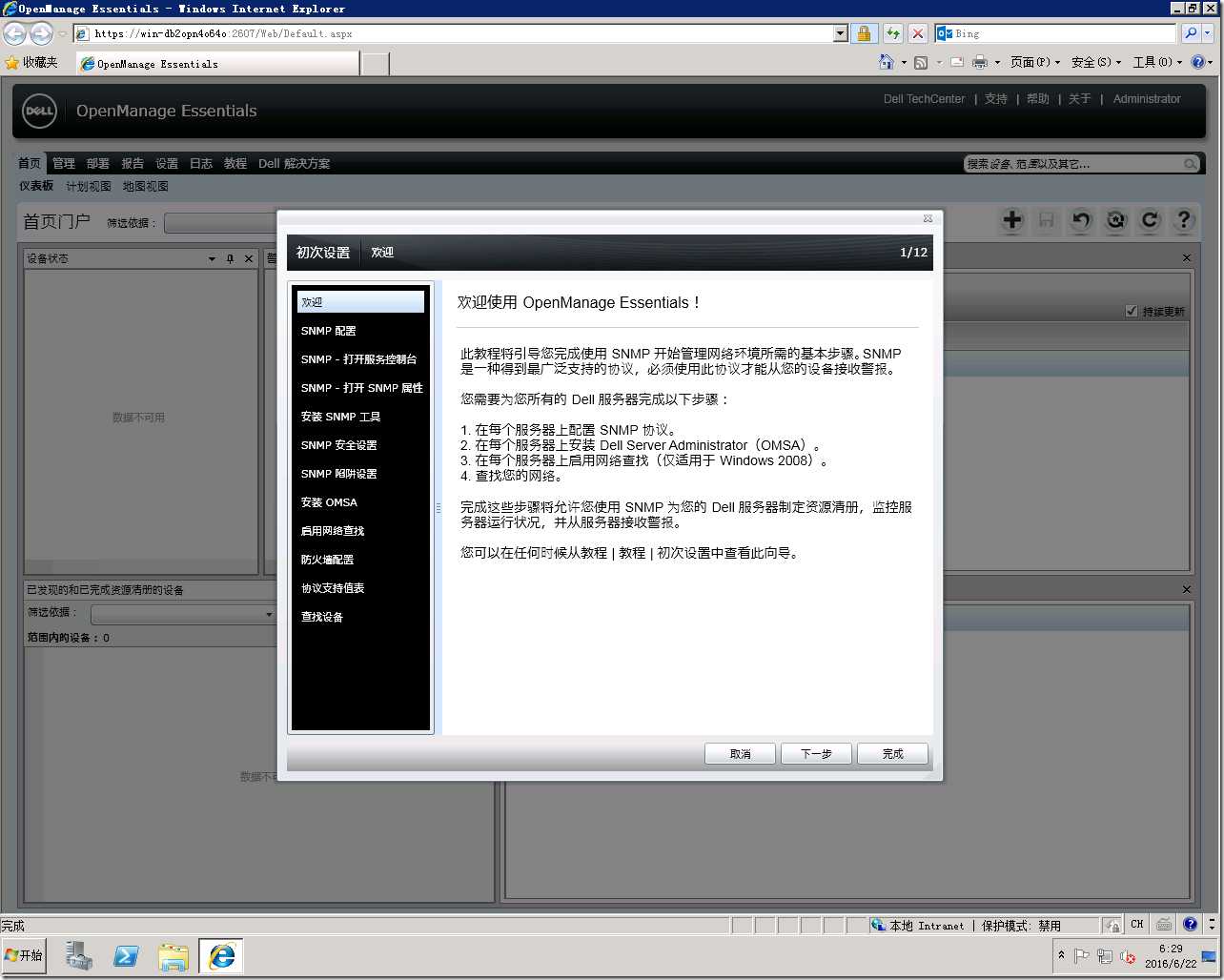Click the IE back navigation arrow
This screenshot has width=1224, height=980.
[x=15, y=33]
